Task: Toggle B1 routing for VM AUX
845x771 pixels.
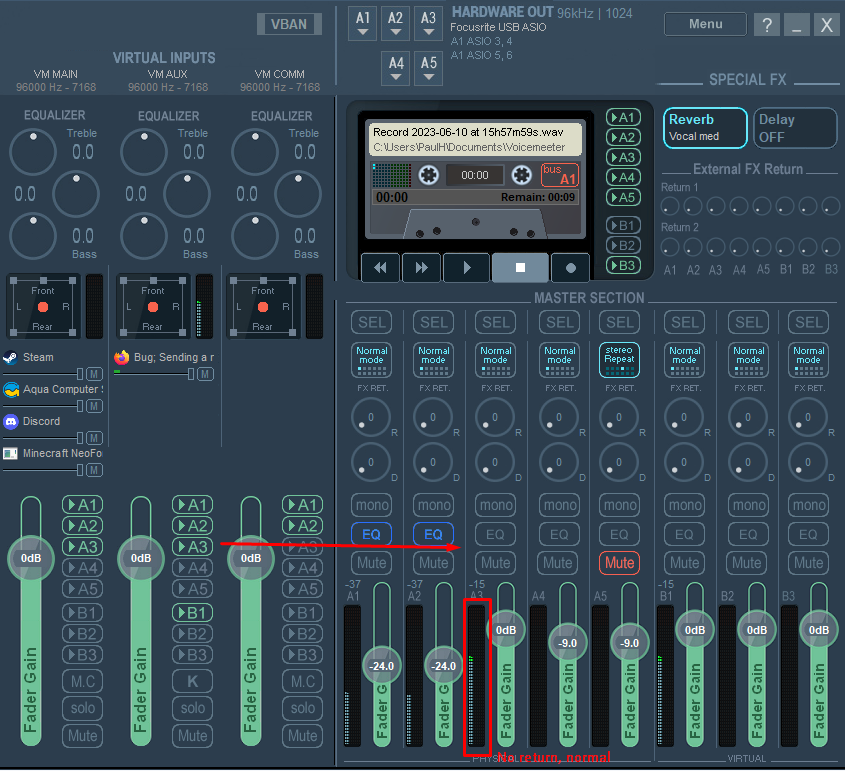Action: pyautogui.click(x=193, y=612)
